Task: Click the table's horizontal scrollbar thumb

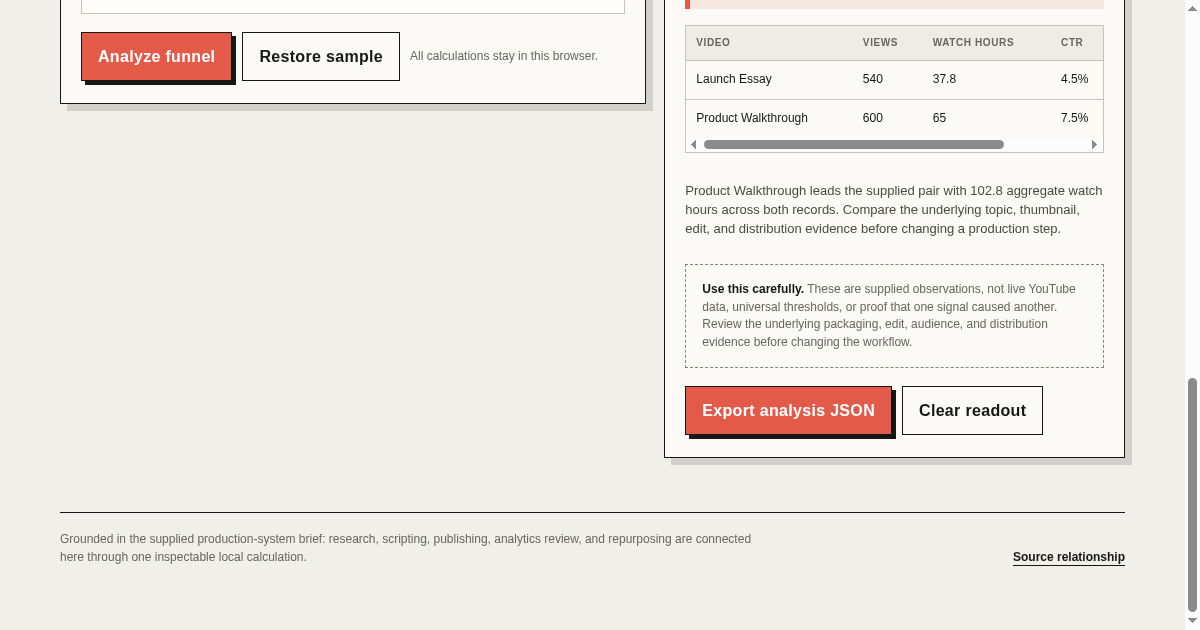Action: [854, 145]
